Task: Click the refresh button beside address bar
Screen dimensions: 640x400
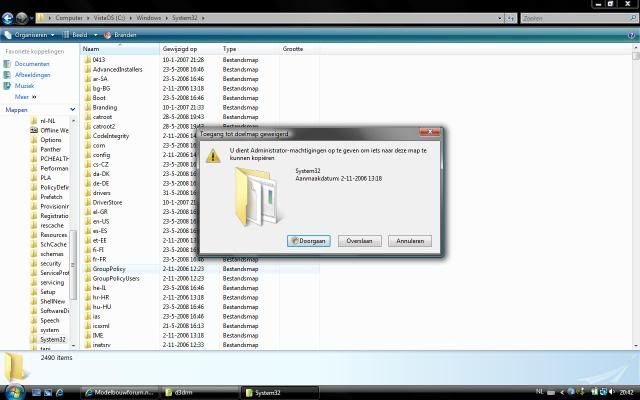Action: (511, 18)
